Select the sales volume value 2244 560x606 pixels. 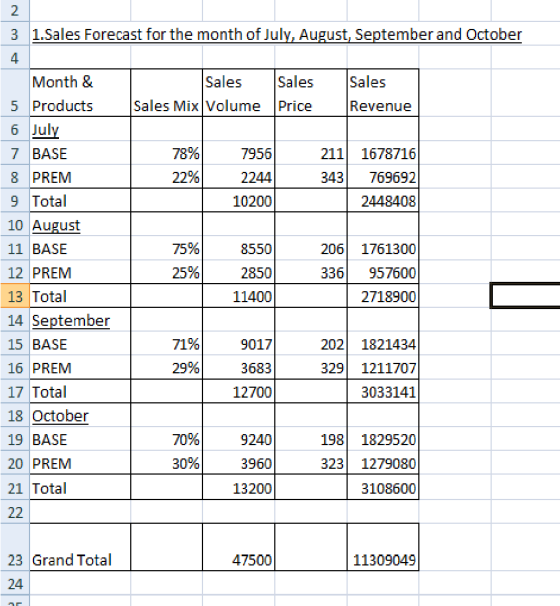pos(238,177)
